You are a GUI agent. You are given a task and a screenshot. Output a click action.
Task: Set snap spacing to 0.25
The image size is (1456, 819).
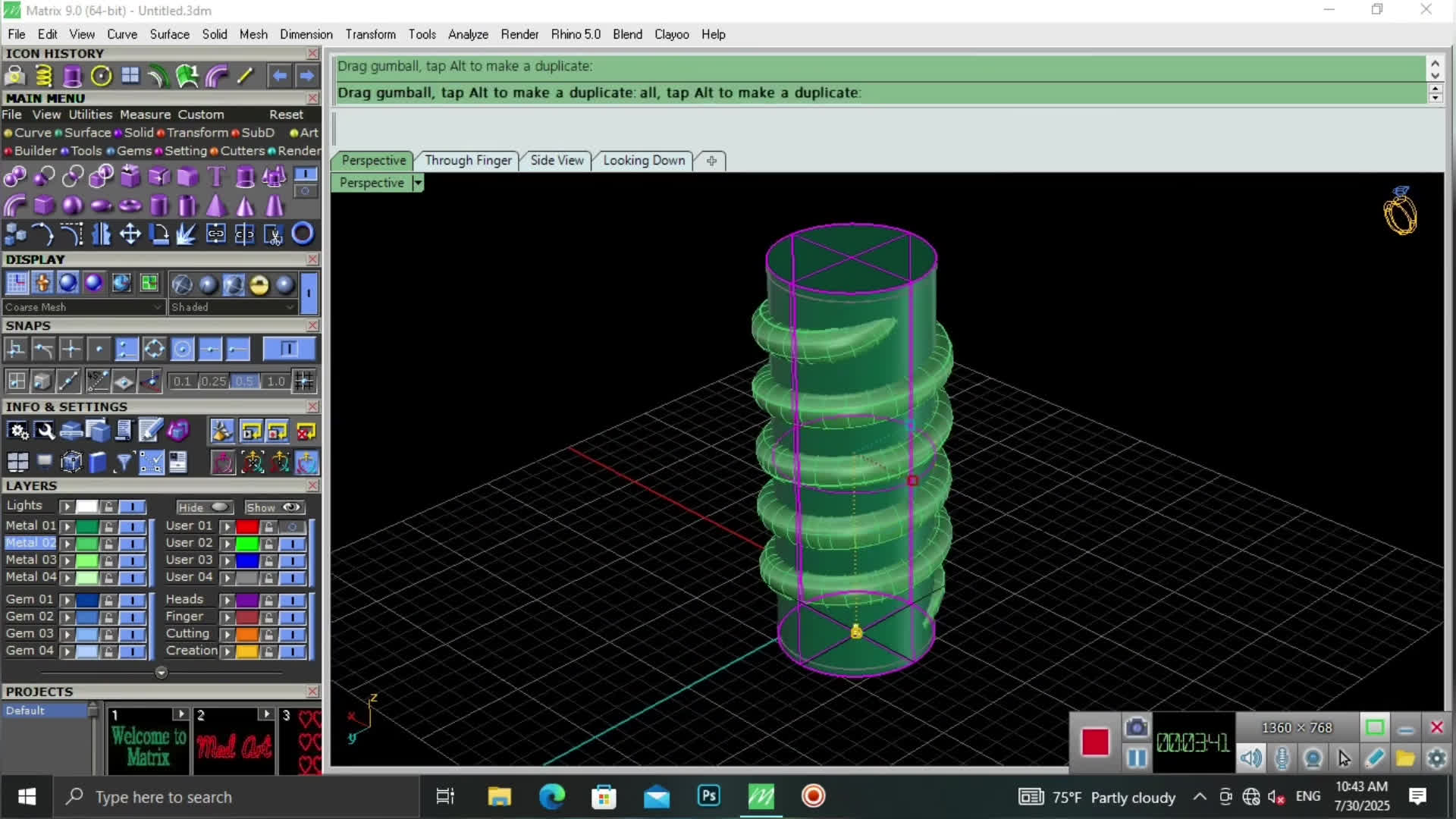(214, 381)
